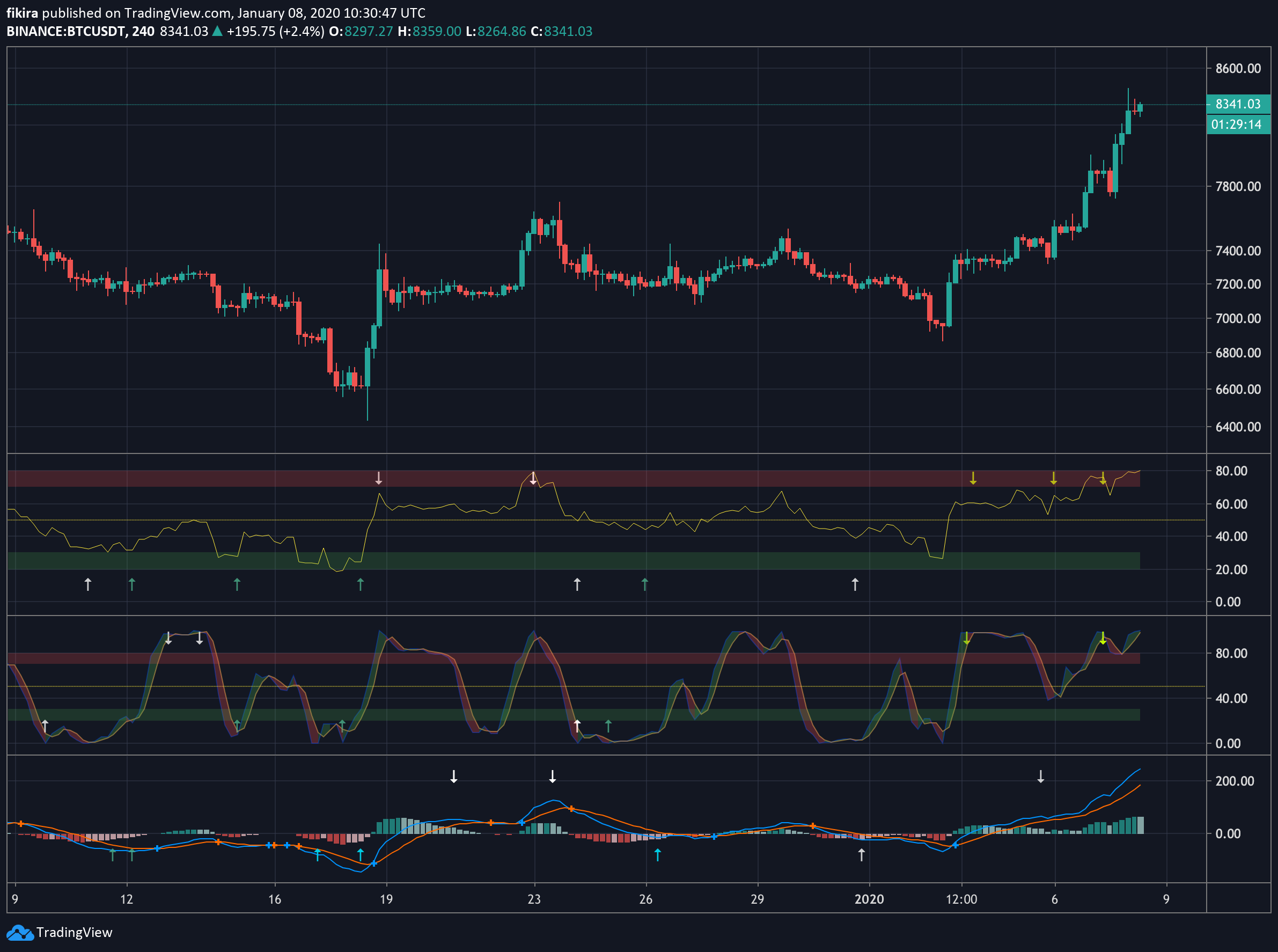Click the 12:00 label on time axis

point(961,899)
